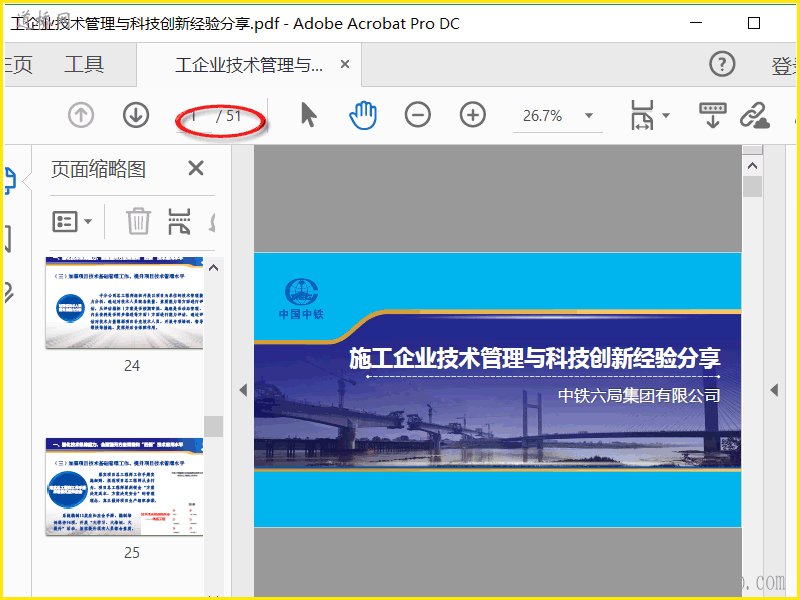
Task: Select the 工企业技术管理与... document tab
Action: (249, 65)
